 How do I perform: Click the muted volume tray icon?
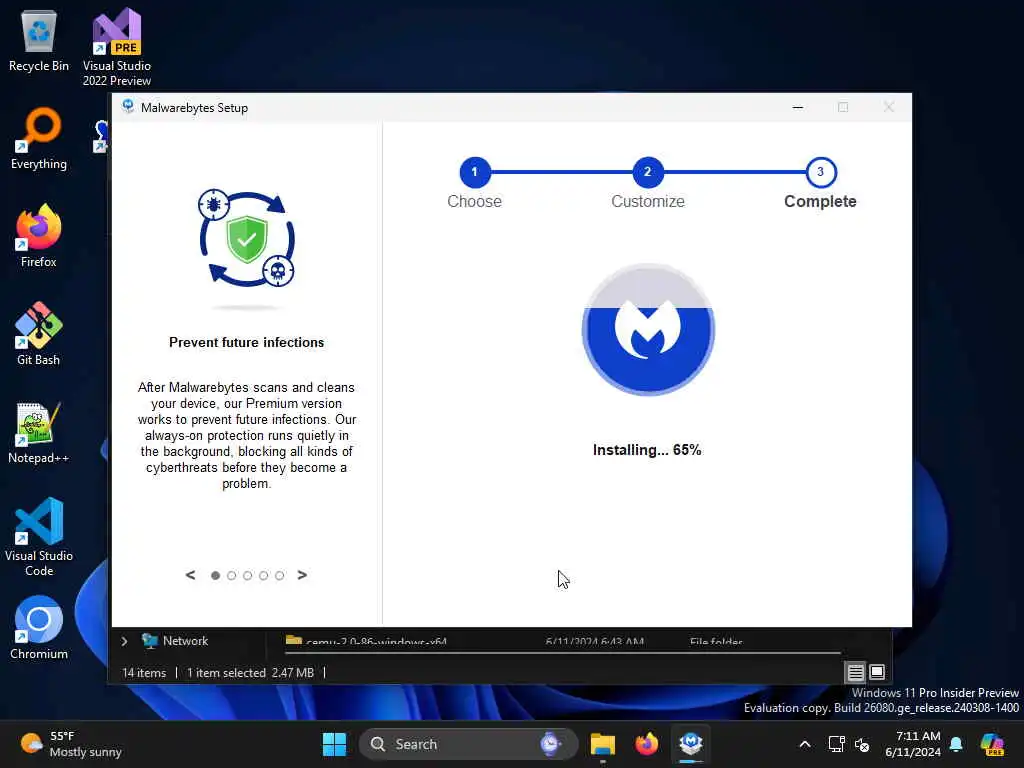(862, 744)
